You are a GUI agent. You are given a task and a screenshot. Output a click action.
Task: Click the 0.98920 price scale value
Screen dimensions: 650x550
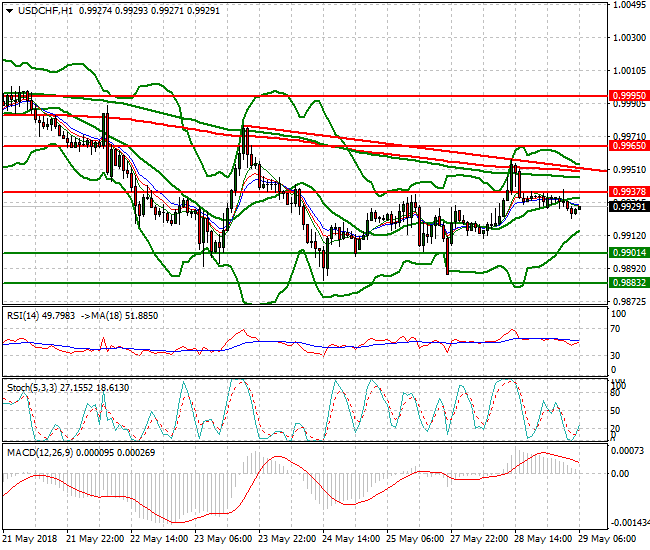point(629,269)
